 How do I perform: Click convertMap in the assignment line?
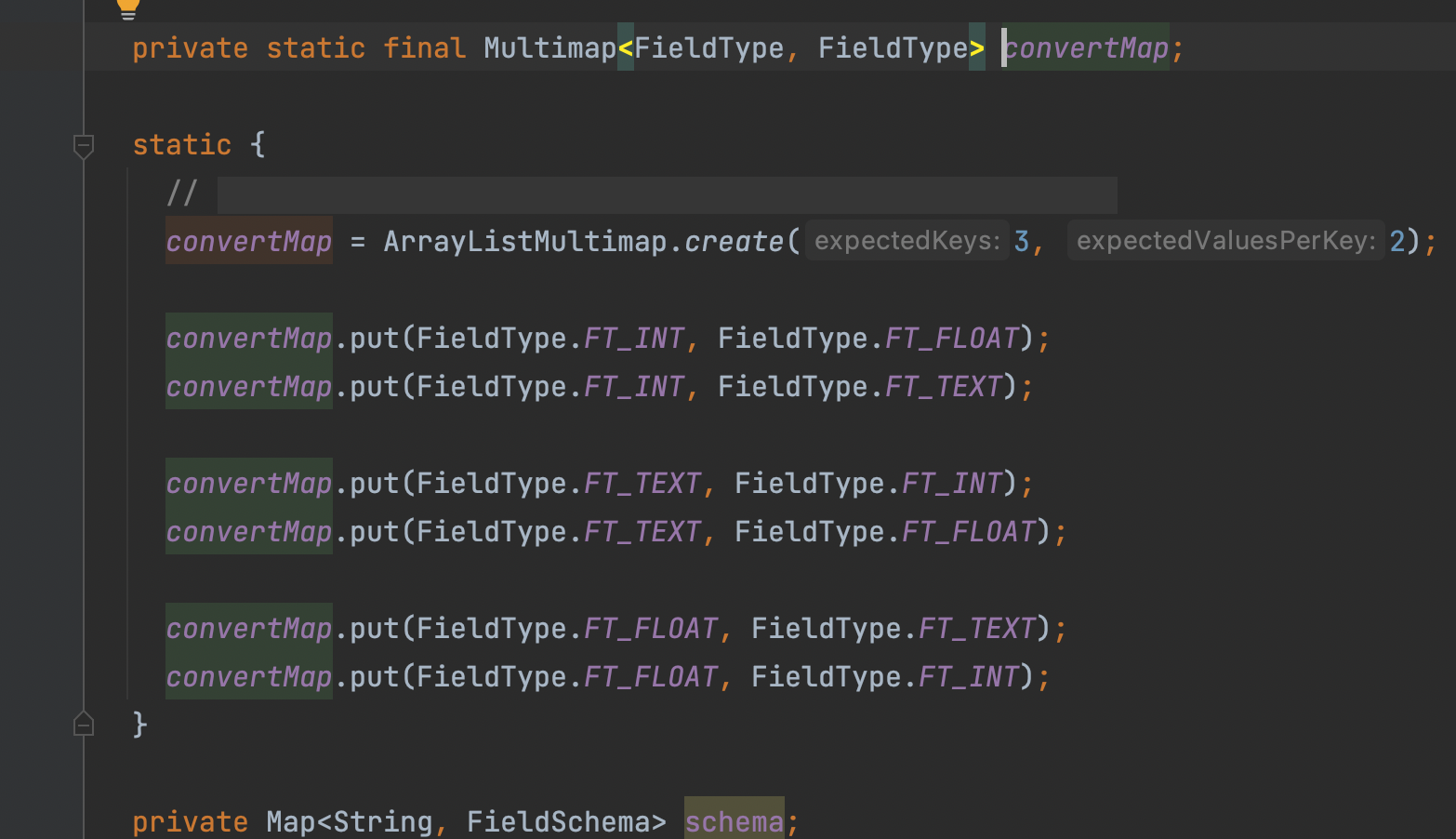(x=249, y=242)
